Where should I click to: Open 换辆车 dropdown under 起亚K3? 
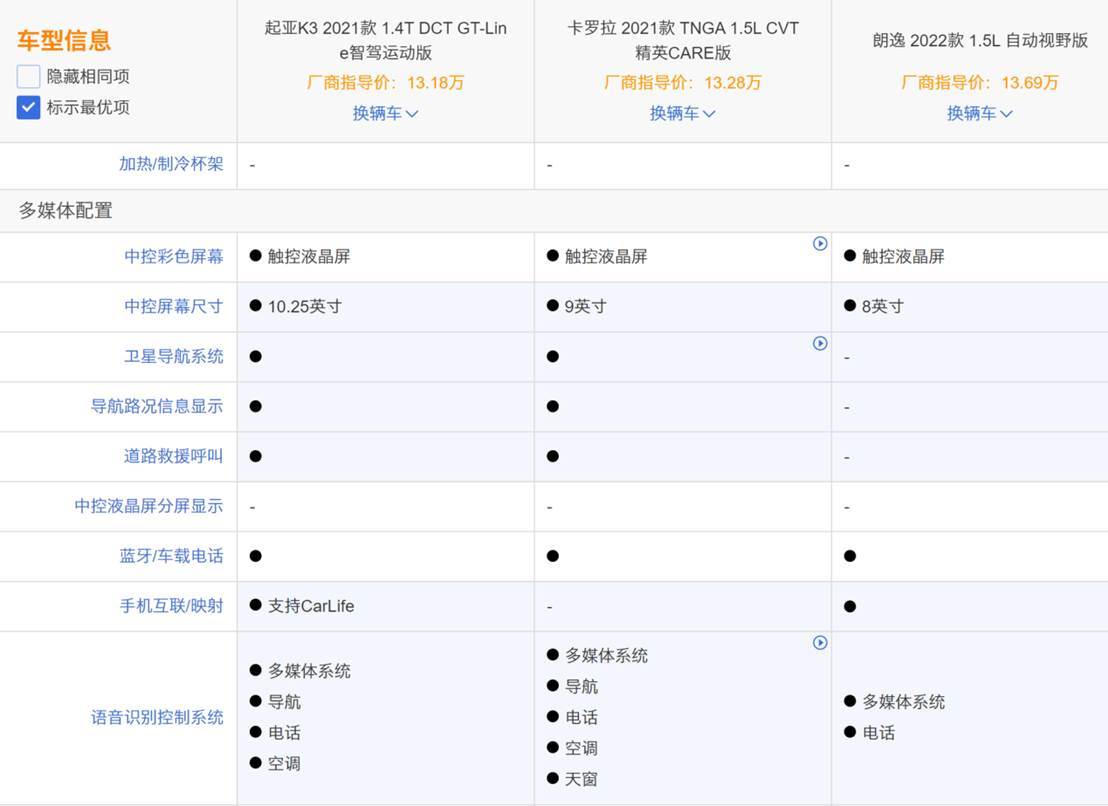(385, 113)
